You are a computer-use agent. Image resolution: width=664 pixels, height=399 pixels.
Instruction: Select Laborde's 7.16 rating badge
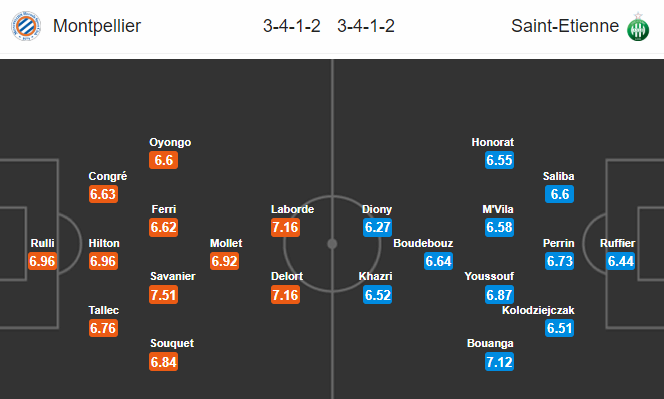[285, 227]
